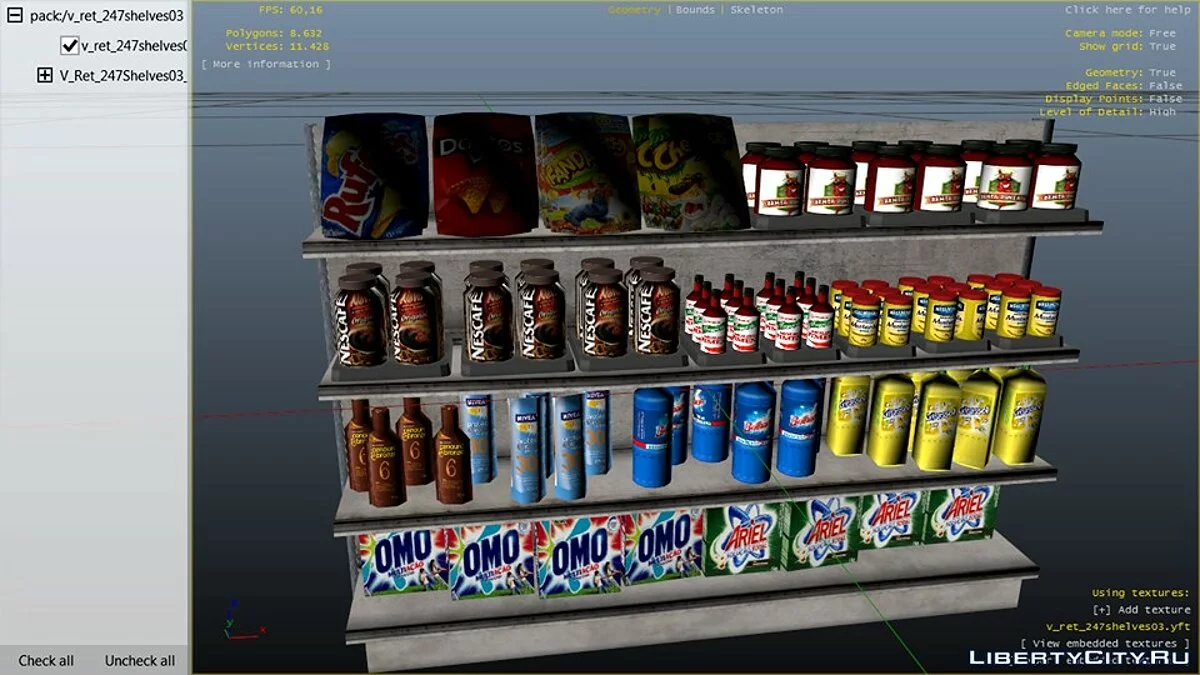1200x675 pixels.
Task: Expand the V_Ret_247Shelves03_ tree node
Action: (44, 75)
